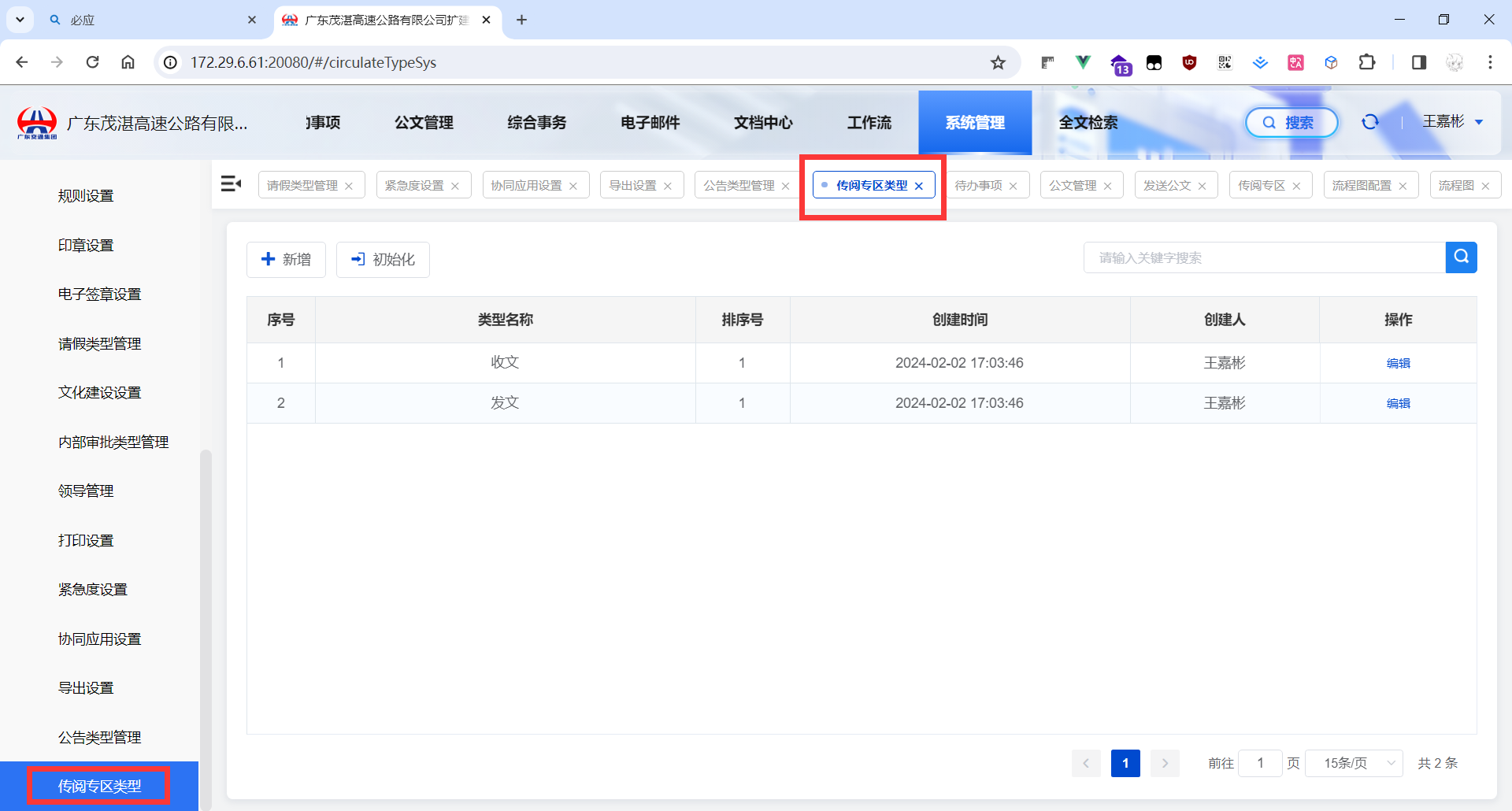Open the 15条/页 page size dropdown

1354,763
